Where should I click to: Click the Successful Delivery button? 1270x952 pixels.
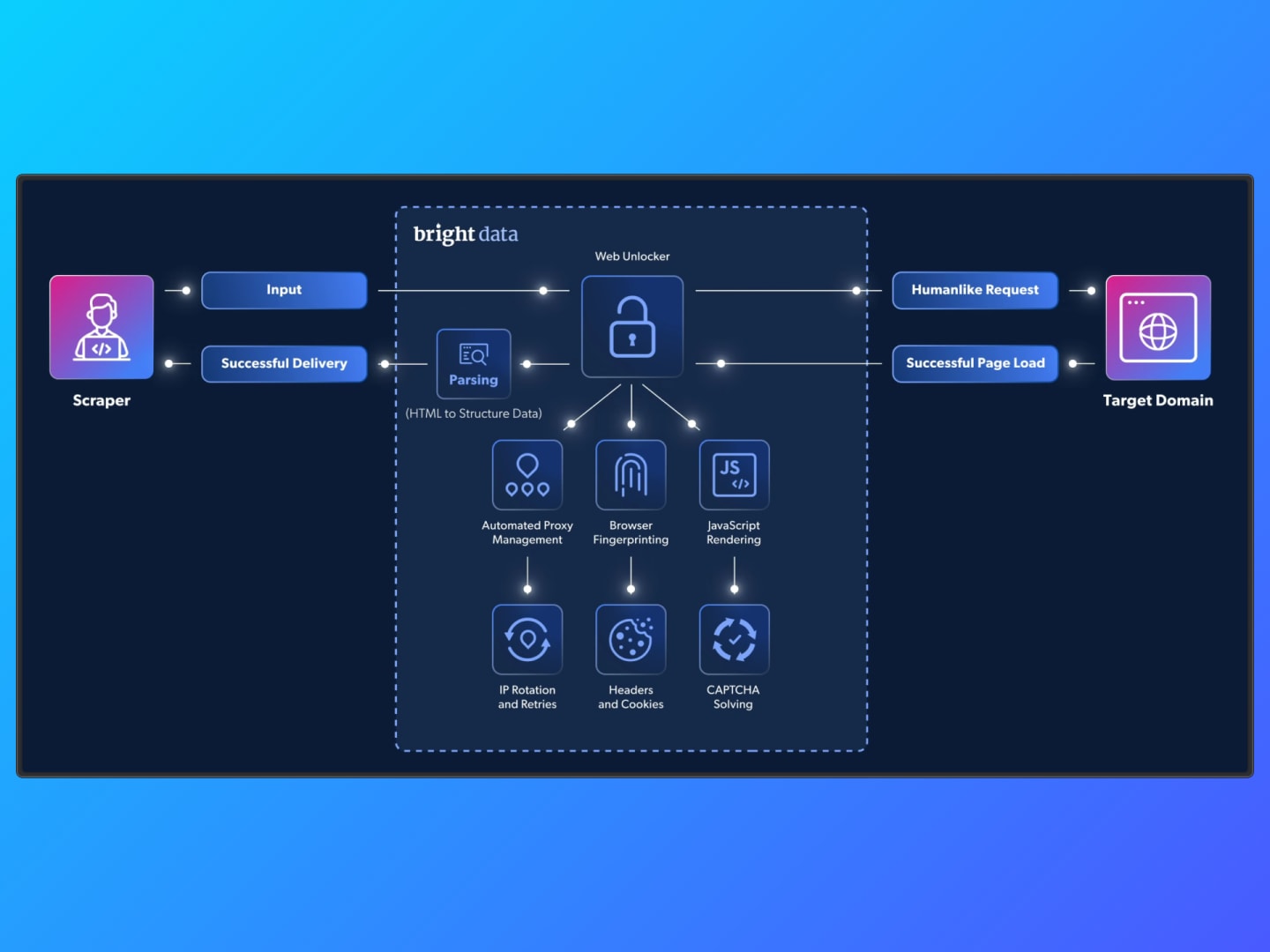pyautogui.click(x=284, y=363)
